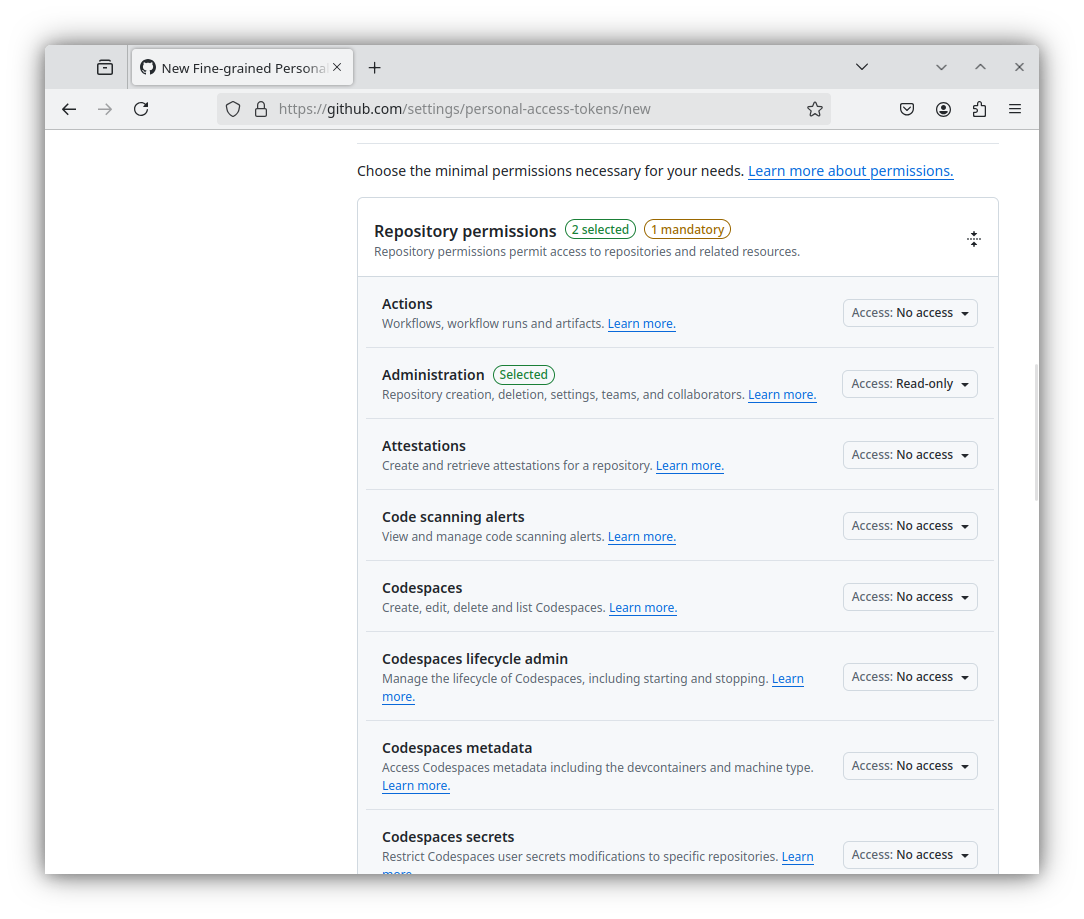The image size is (1084, 919).
Task: Open the Firefox account icon
Action: 943,109
